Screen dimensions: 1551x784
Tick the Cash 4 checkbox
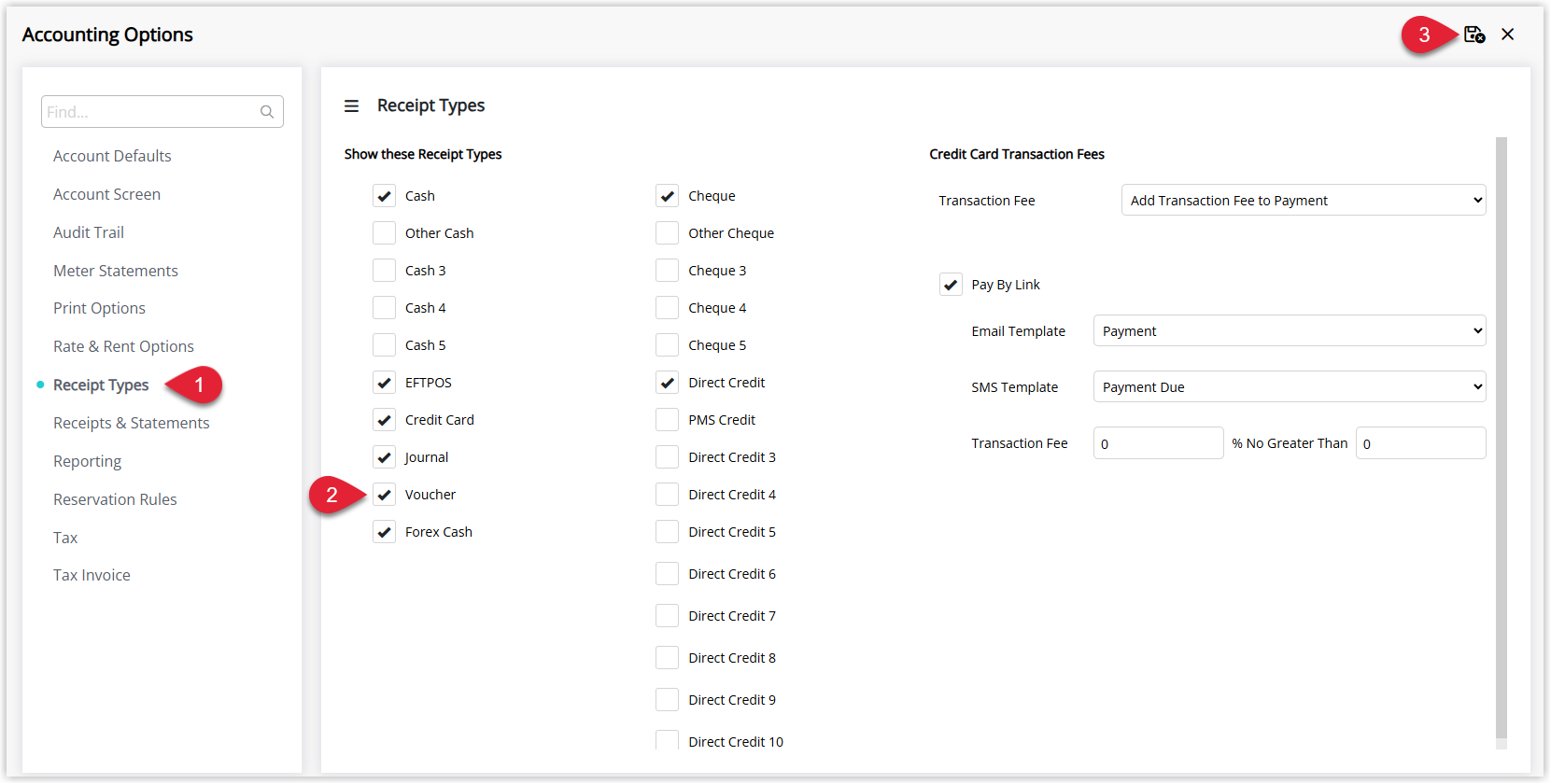(384, 308)
